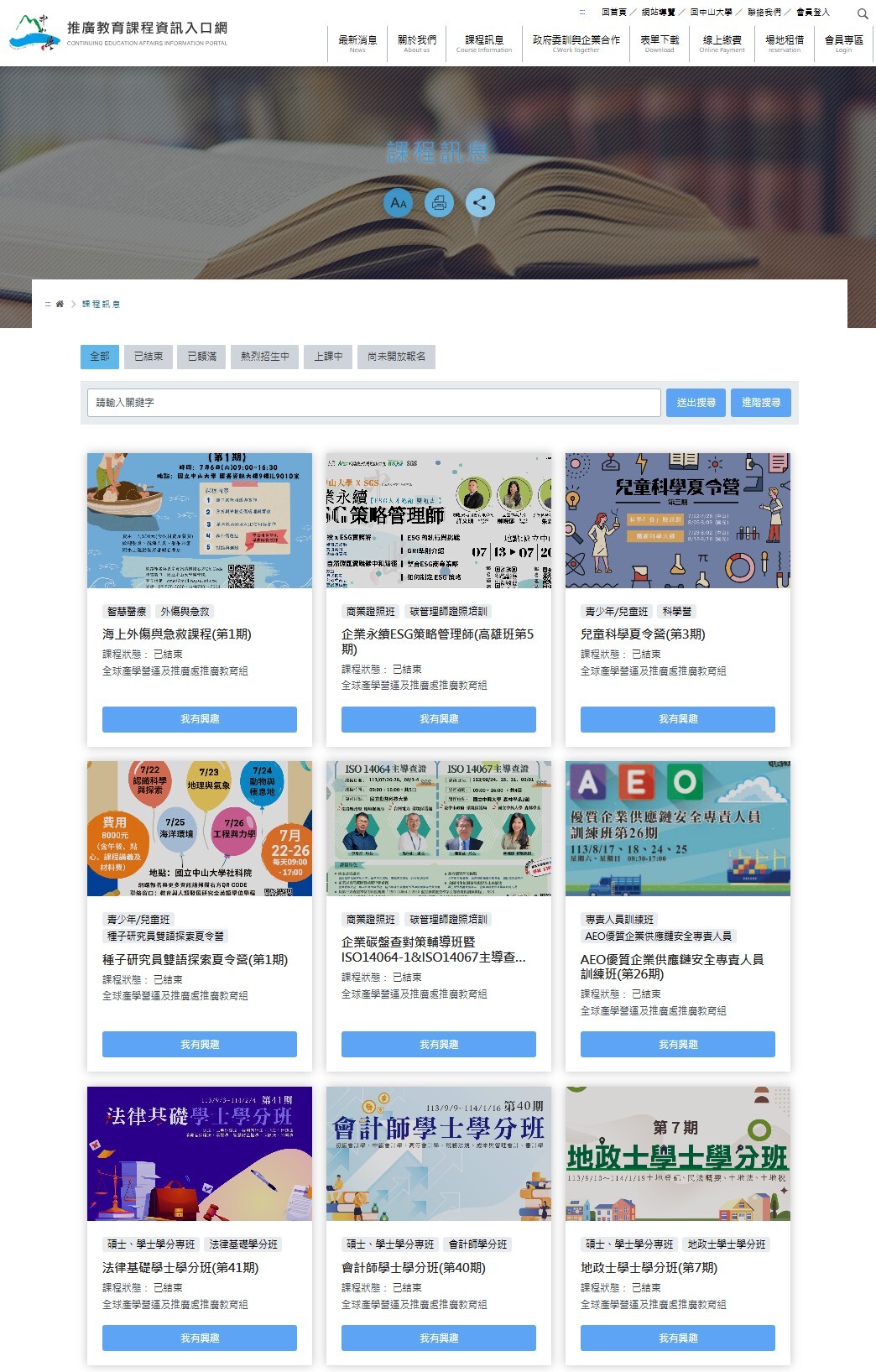Viewport: 876px width, 1372px height.
Task: Click the 送出搜尋 button
Action: [x=696, y=403]
